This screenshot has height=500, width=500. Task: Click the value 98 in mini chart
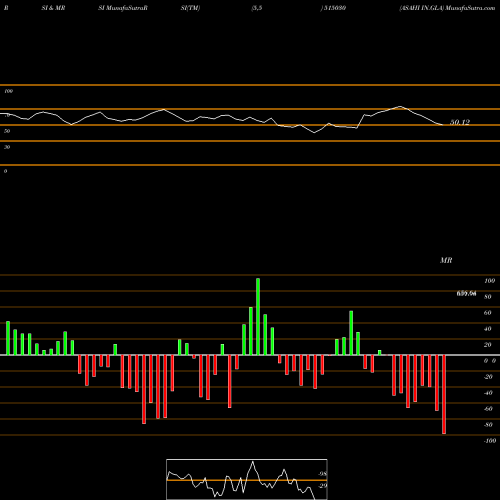(322, 474)
